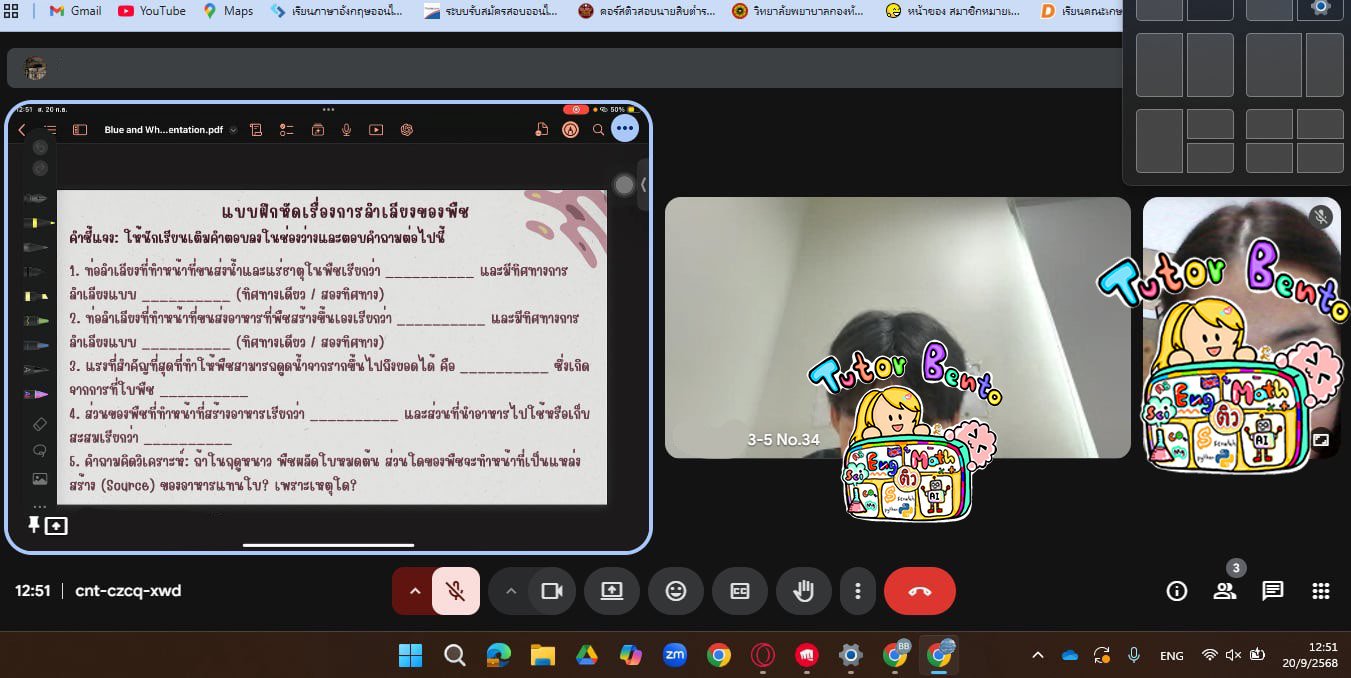Screen dimensions: 1351x678
Task: Open the emoji reactions panel
Action: [675, 591]
